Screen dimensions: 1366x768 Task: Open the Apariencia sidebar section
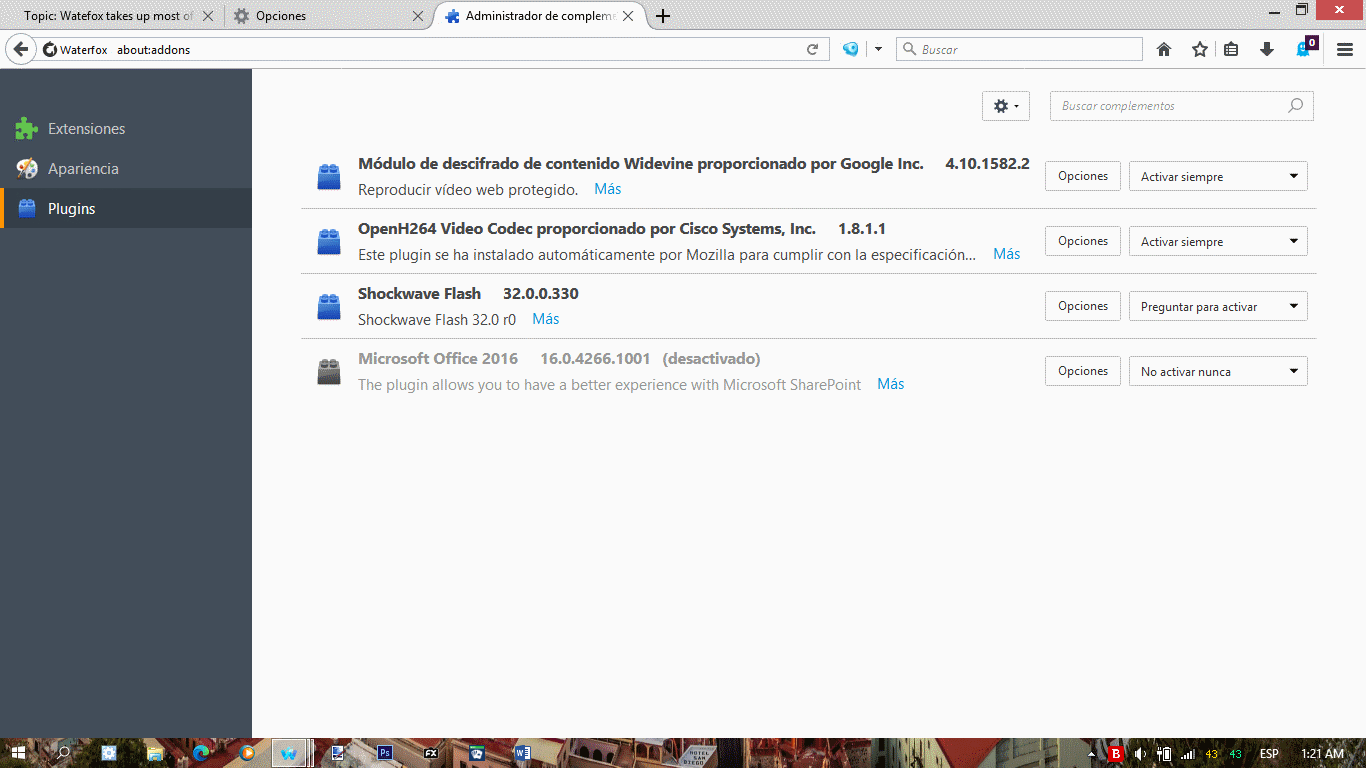pyautogui.click(x=126, y=169)
